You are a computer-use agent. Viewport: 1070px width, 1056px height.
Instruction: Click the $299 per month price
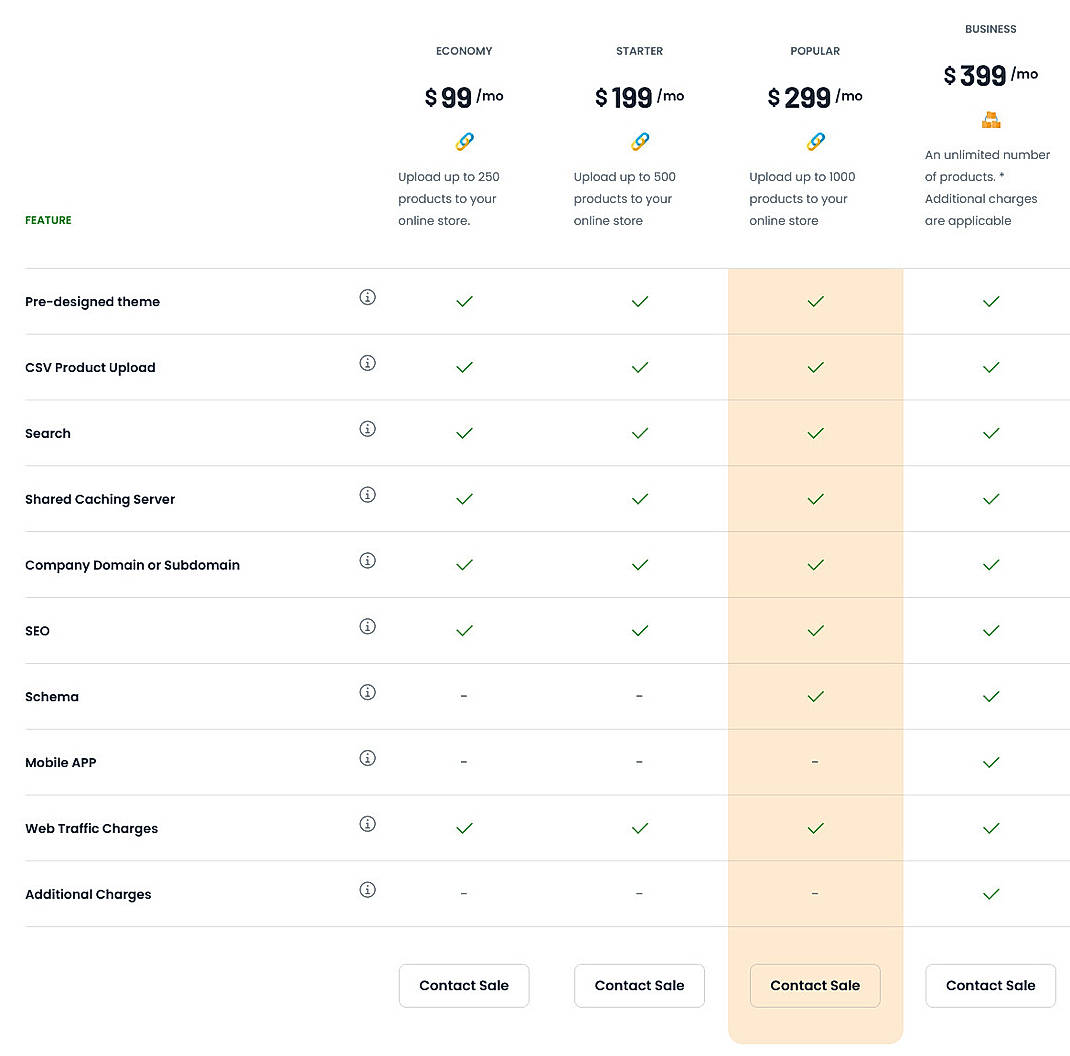click(815, 96)
